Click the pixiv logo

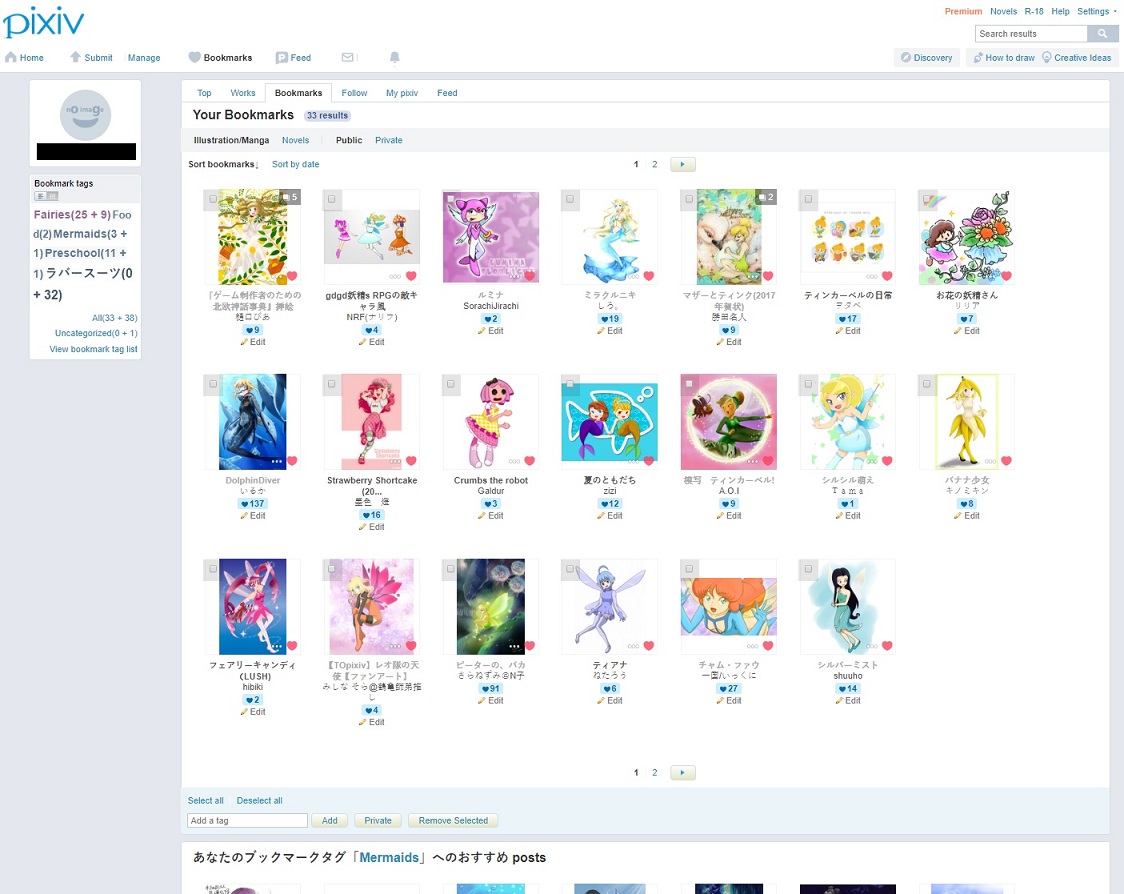click(44, 22)
